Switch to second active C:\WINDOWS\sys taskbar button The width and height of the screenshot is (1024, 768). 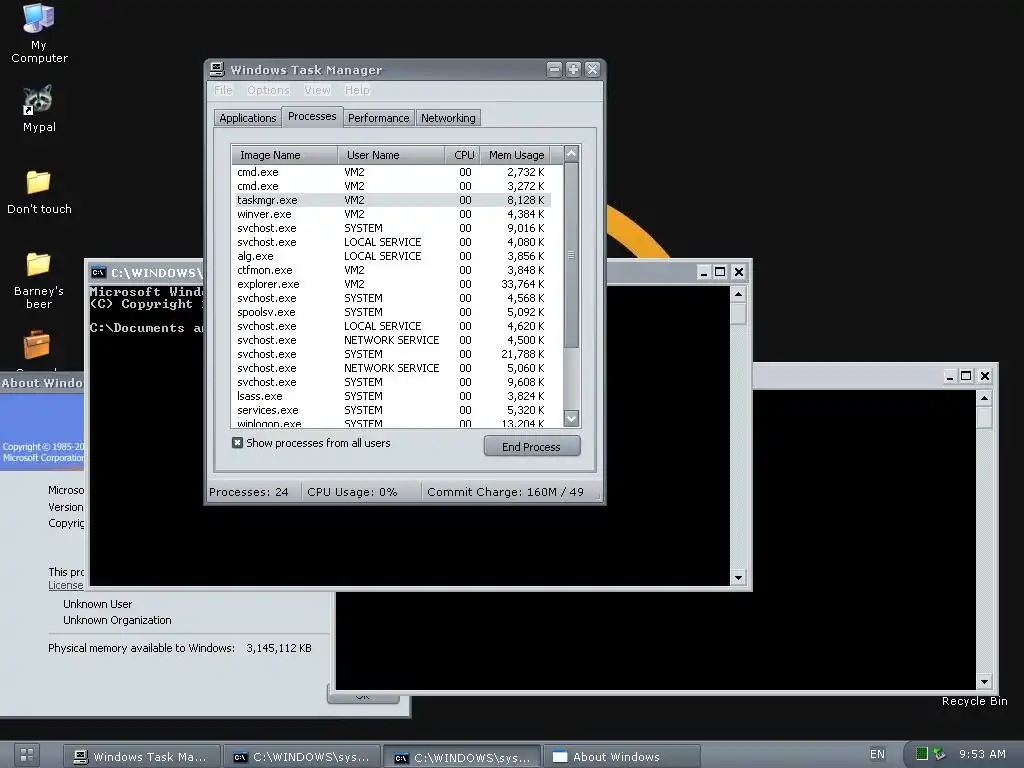[x=462, y=757]
